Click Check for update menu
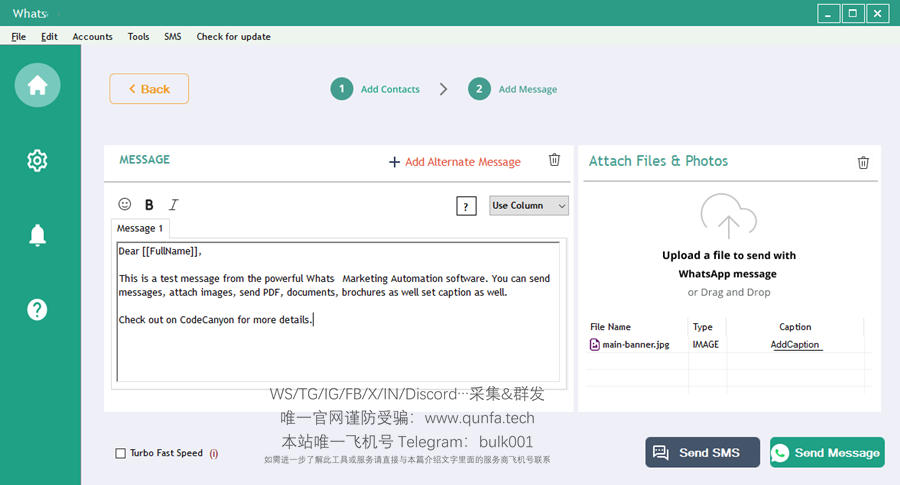Viewport: 900px width, 485px height. tap(234, 37)
